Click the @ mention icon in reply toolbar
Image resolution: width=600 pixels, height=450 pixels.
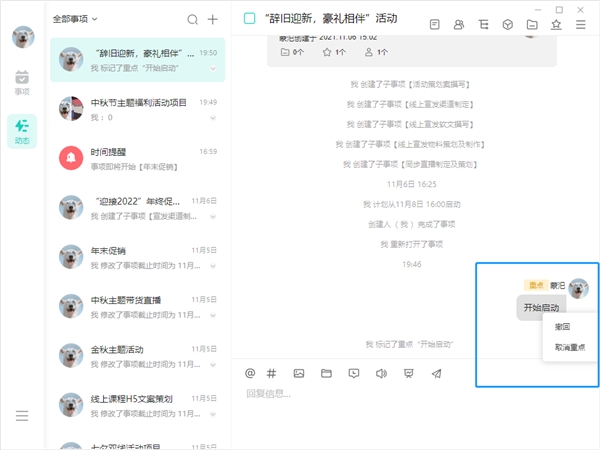pyautogui.click(x=250, y=373)
